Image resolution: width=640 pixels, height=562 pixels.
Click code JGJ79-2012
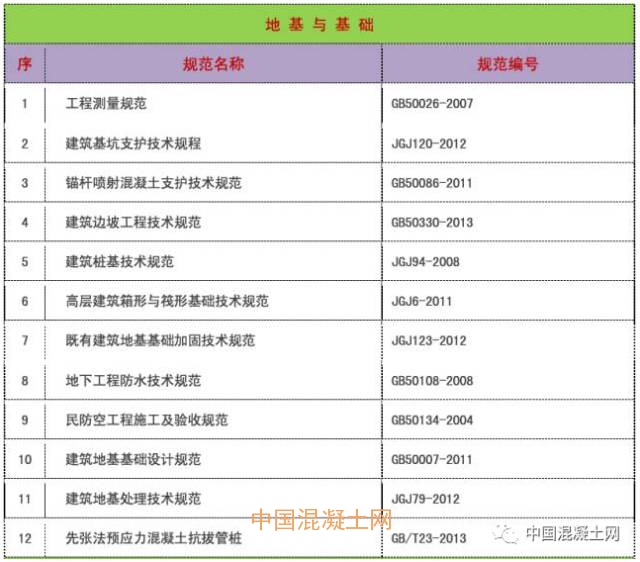[x=426, y=499]
